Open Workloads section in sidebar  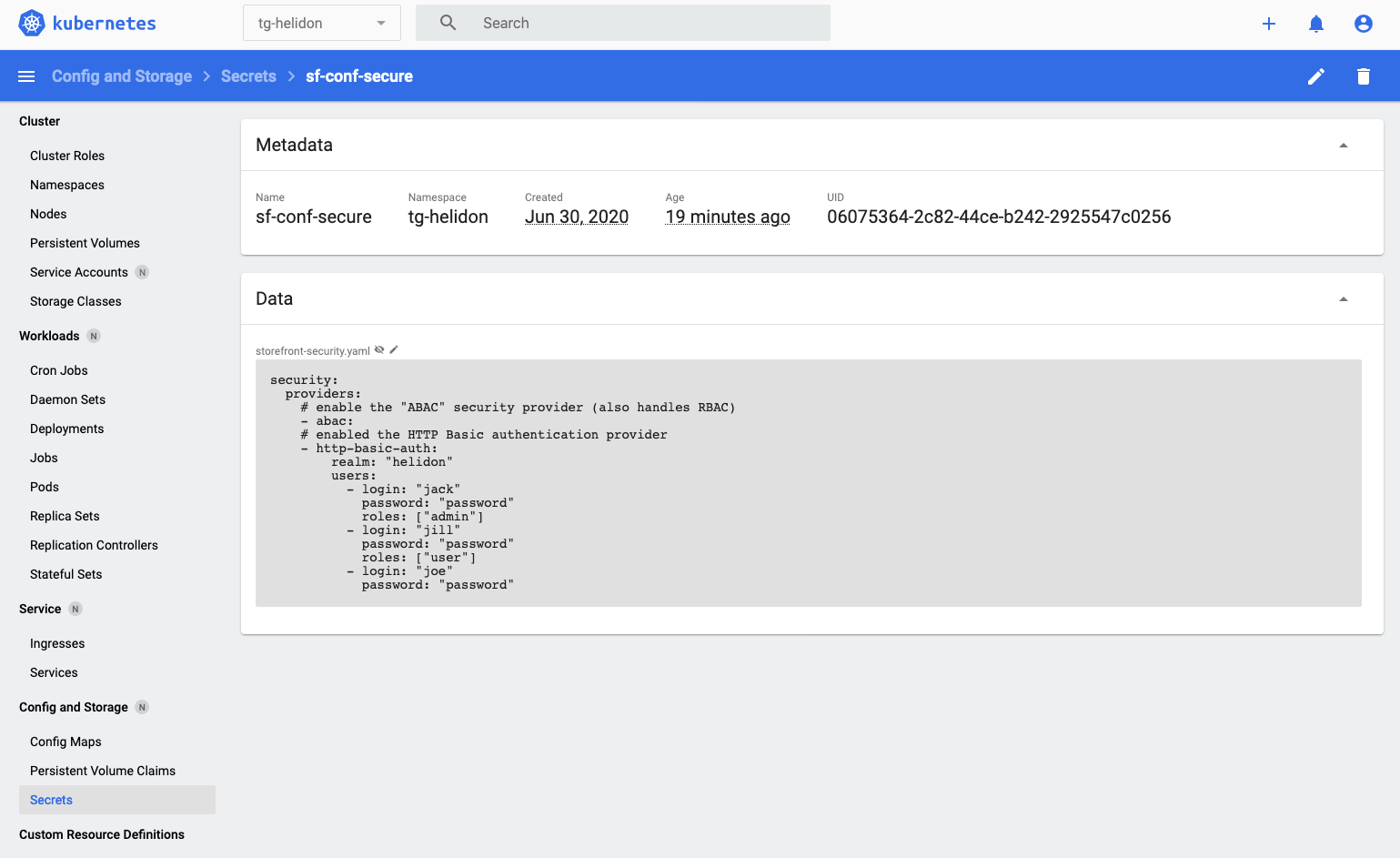point(49,336)
